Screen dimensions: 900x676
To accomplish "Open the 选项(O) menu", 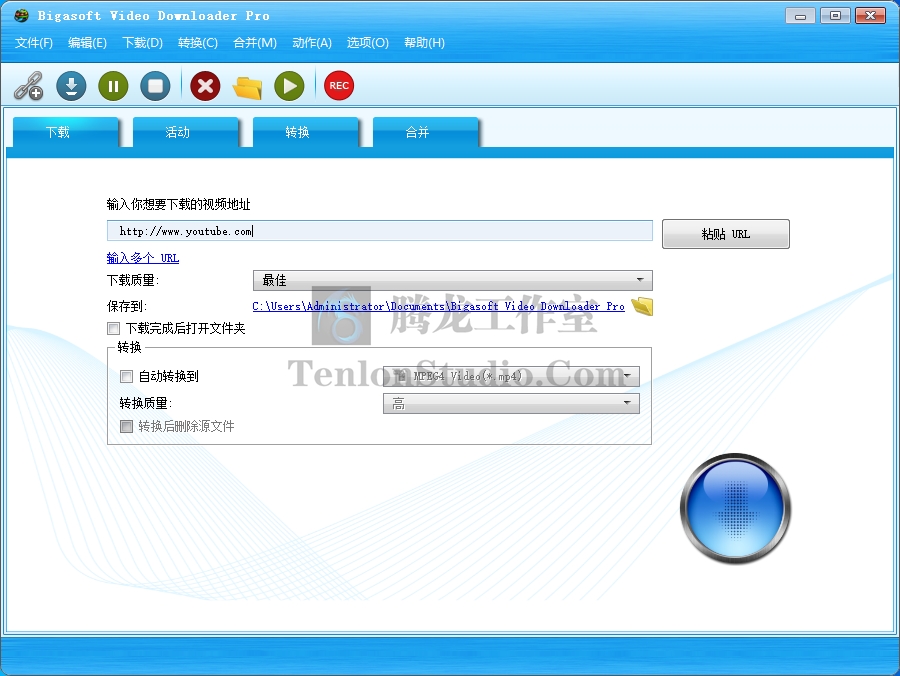I will (367, 43).
